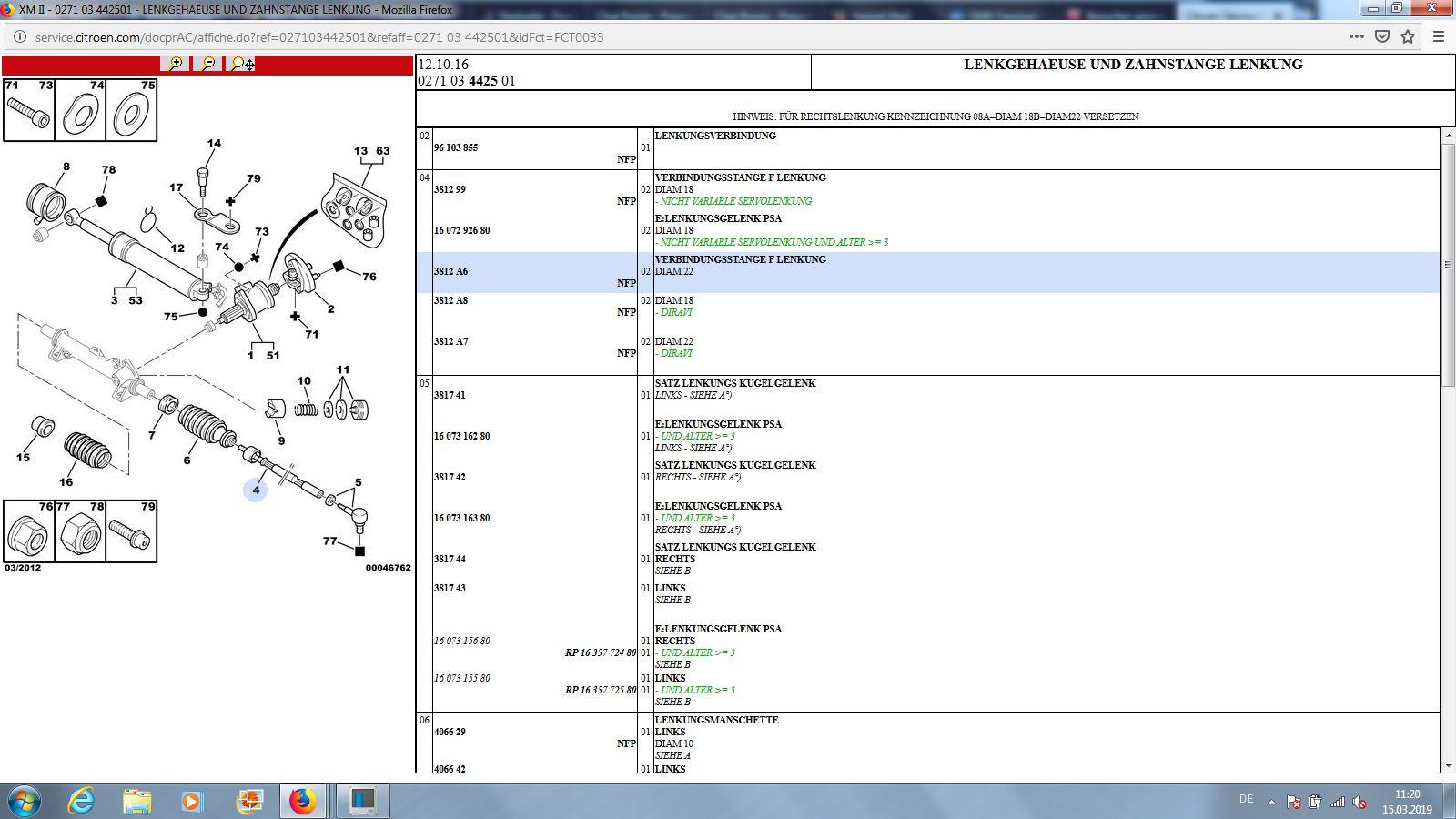The width and height of the screenshot is (1456, 819).
Task: Click part number 16 073 162 80
Action: click(461, 436)
